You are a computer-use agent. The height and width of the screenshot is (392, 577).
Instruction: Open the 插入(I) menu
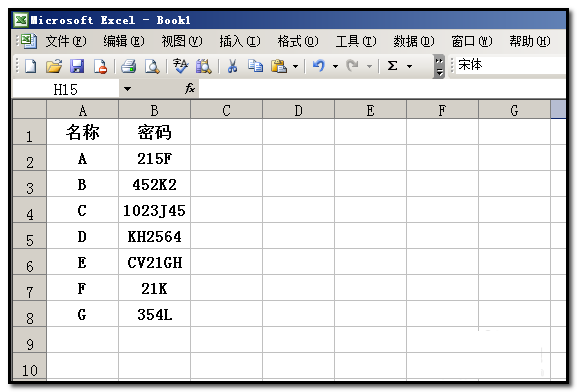click(240, 41)
